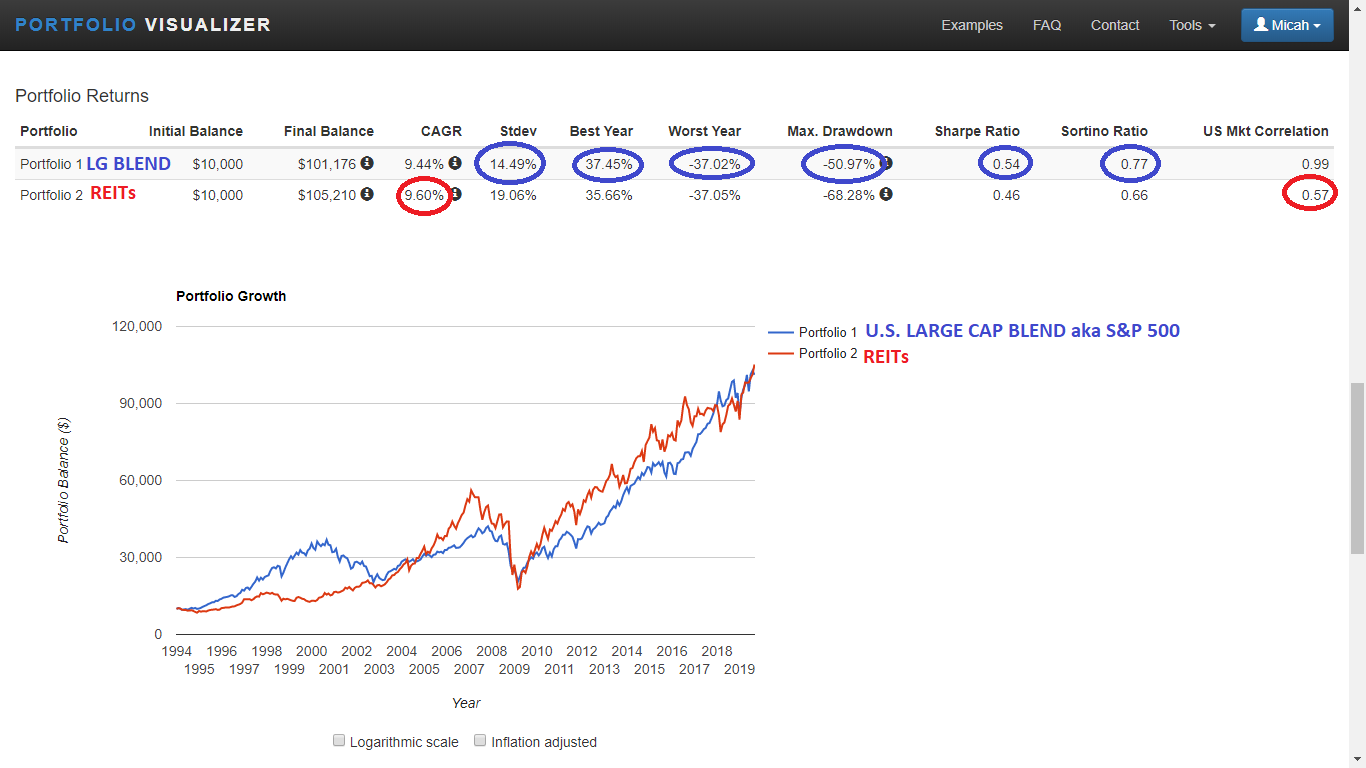Click the Portfolio Returns heading
Screen dimensions: 1366x768
82,96
